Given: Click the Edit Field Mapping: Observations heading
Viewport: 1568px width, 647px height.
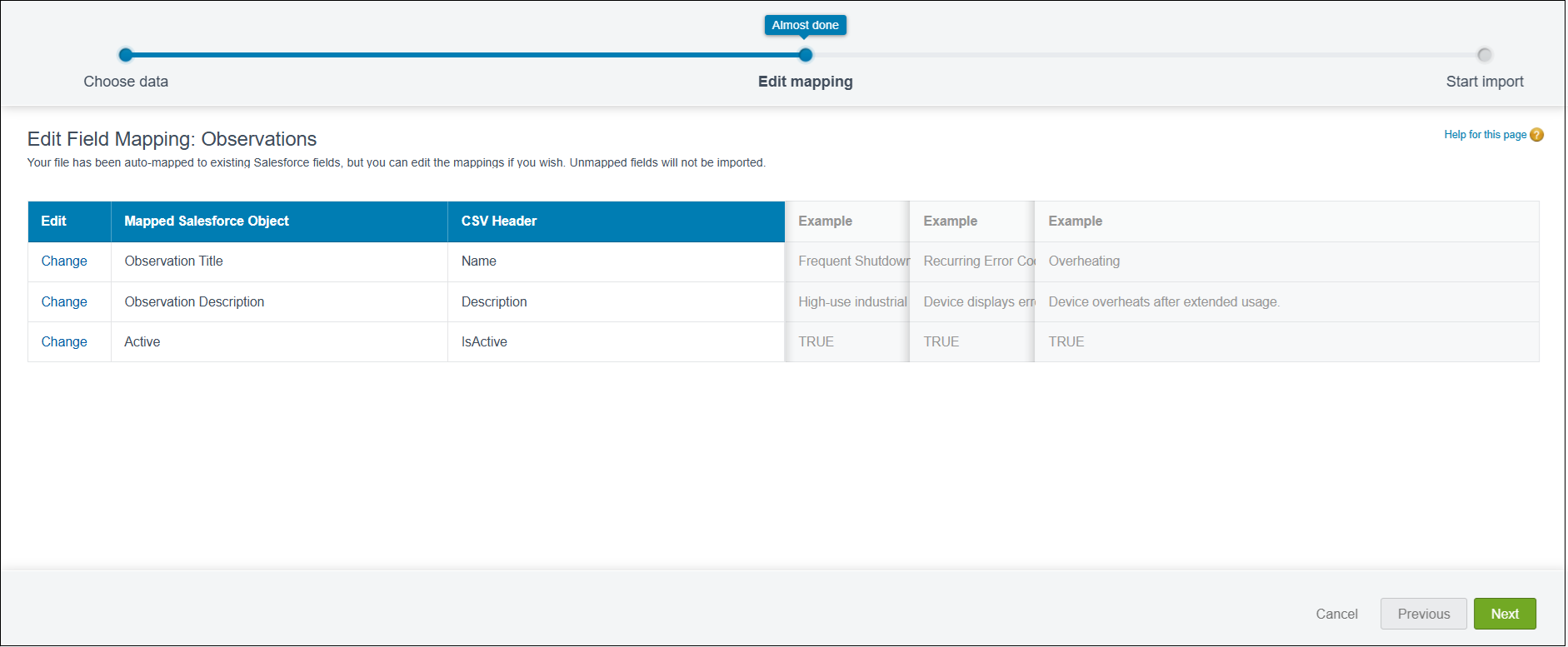Looking at the screenshot, I should pyautogui.click(x=172, y=139).
